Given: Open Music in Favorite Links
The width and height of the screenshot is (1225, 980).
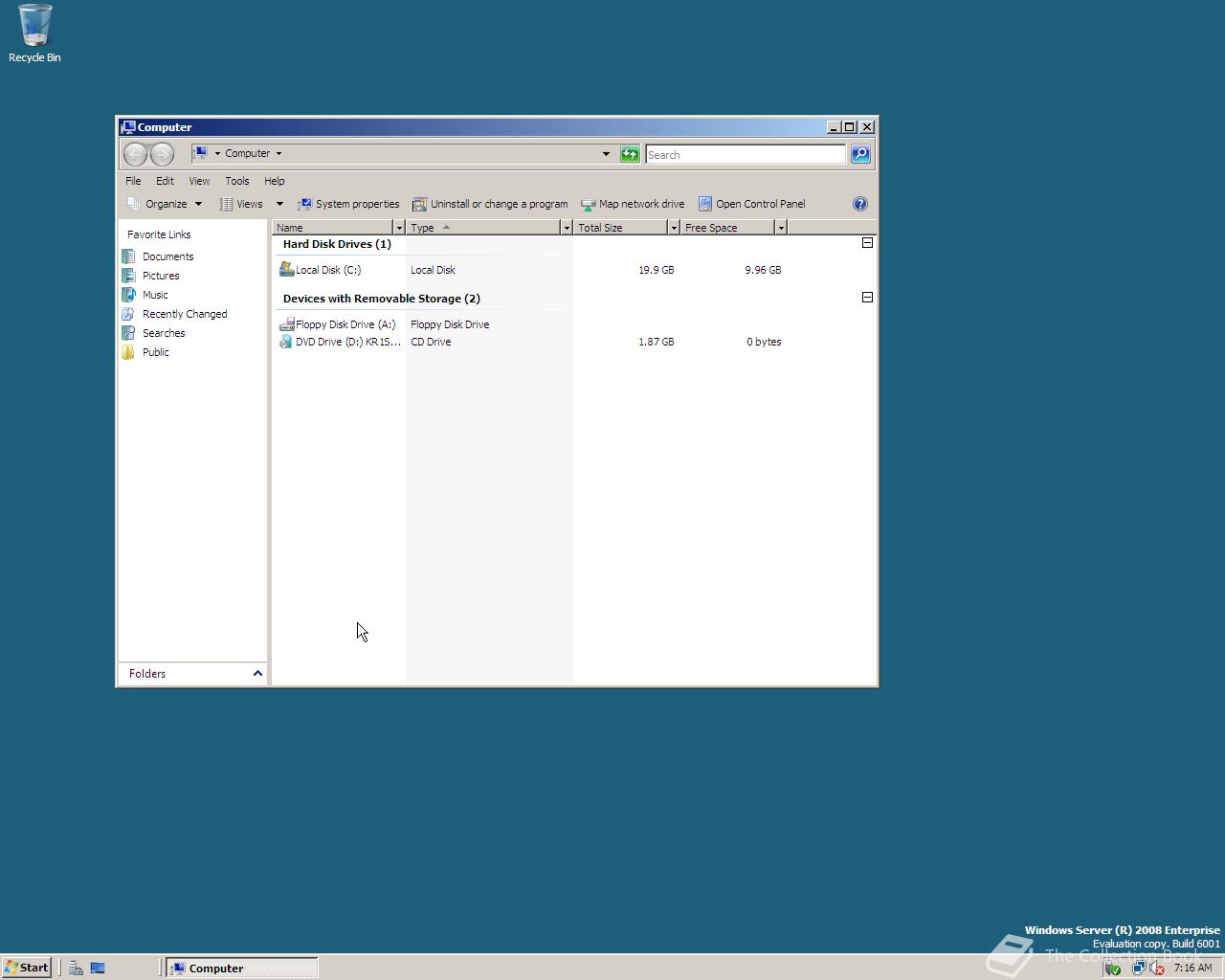Looking at the screenshot, I should [145, 295].
